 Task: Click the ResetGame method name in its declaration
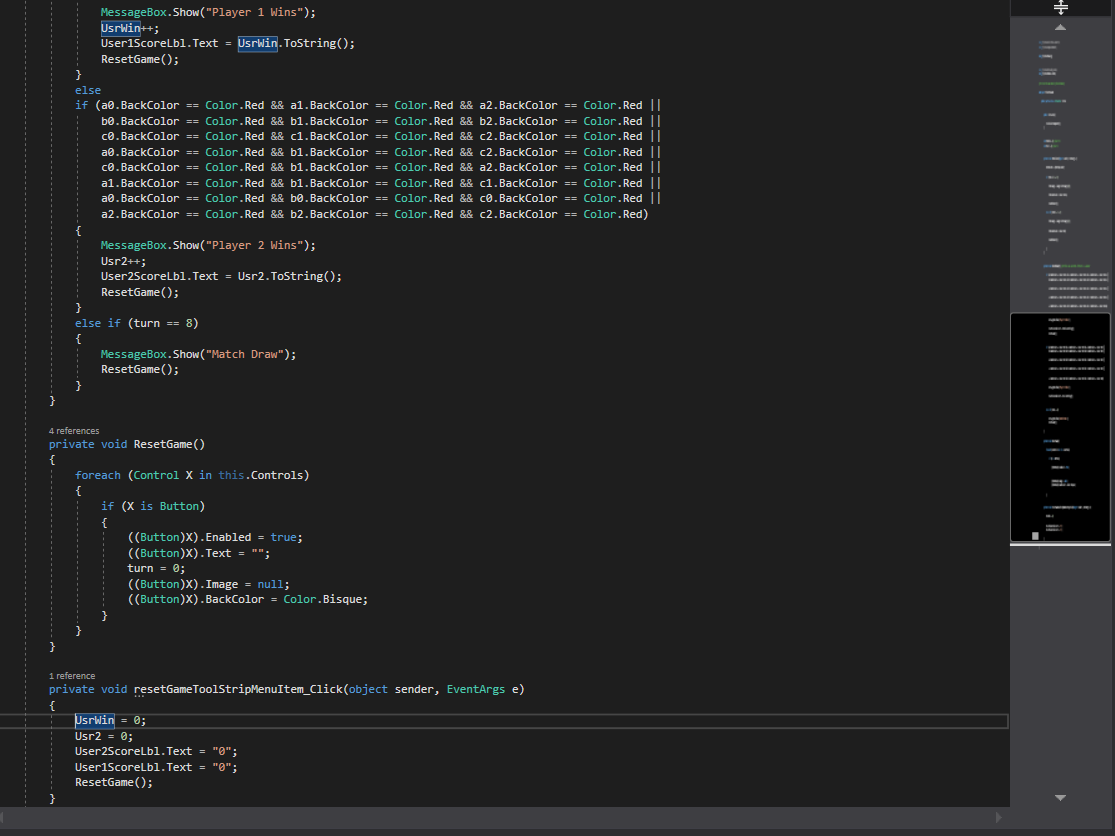163,444
